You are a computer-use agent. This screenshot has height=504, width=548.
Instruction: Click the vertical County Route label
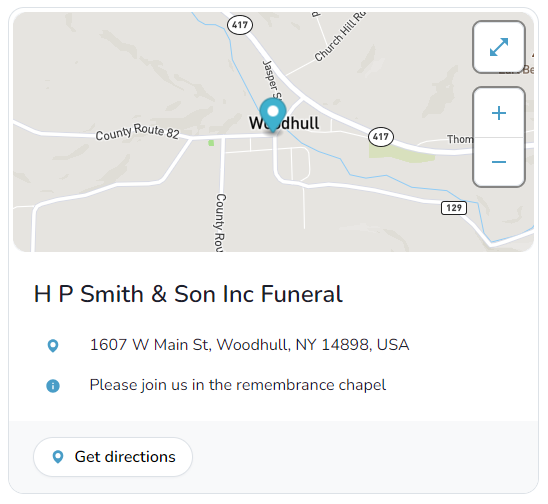(x=220, y=222)
